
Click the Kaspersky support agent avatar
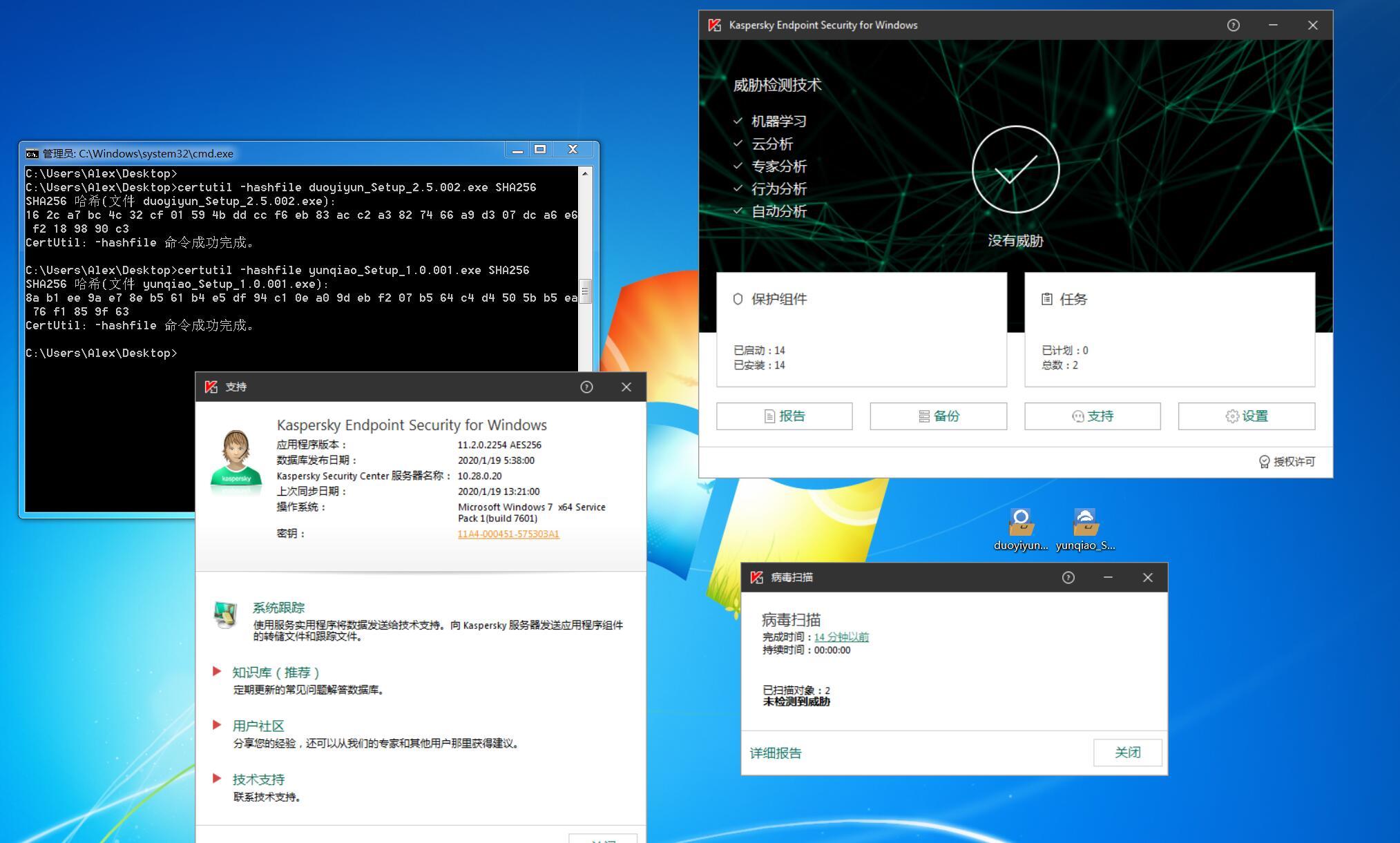pyautogui.click(x=236, y=461)
